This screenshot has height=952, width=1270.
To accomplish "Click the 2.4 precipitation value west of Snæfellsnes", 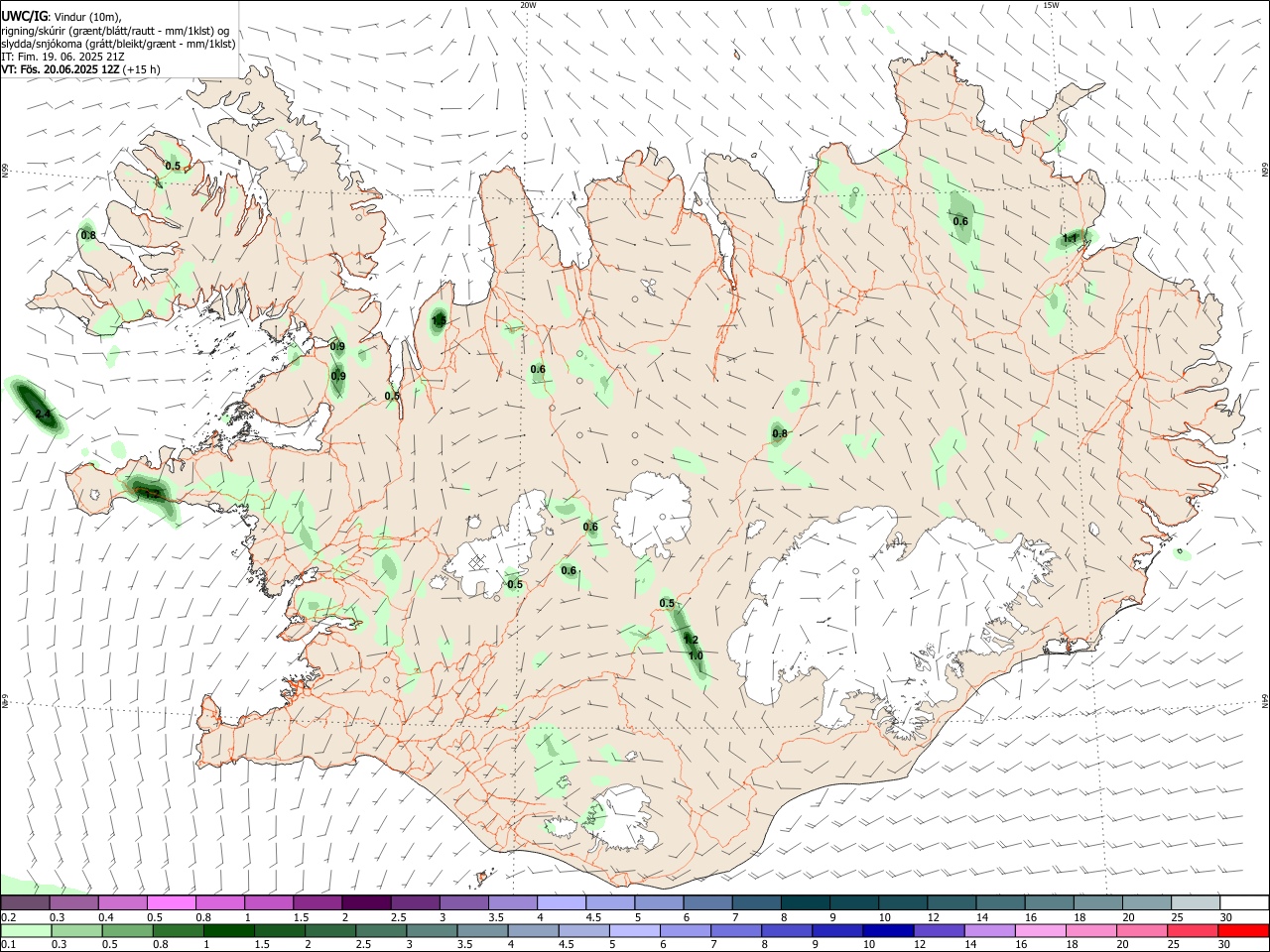I will pyautogui.click(x=42, y=414).
